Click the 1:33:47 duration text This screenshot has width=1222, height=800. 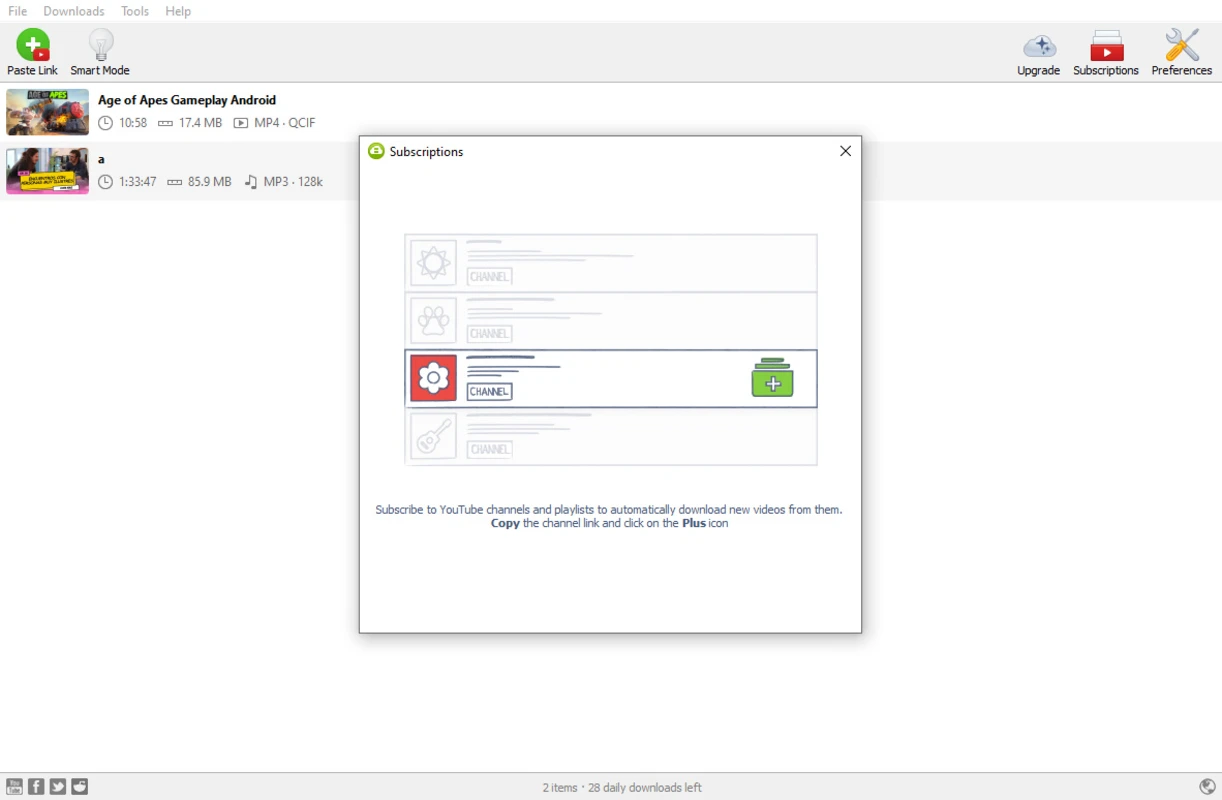click(x=138, y=182)
